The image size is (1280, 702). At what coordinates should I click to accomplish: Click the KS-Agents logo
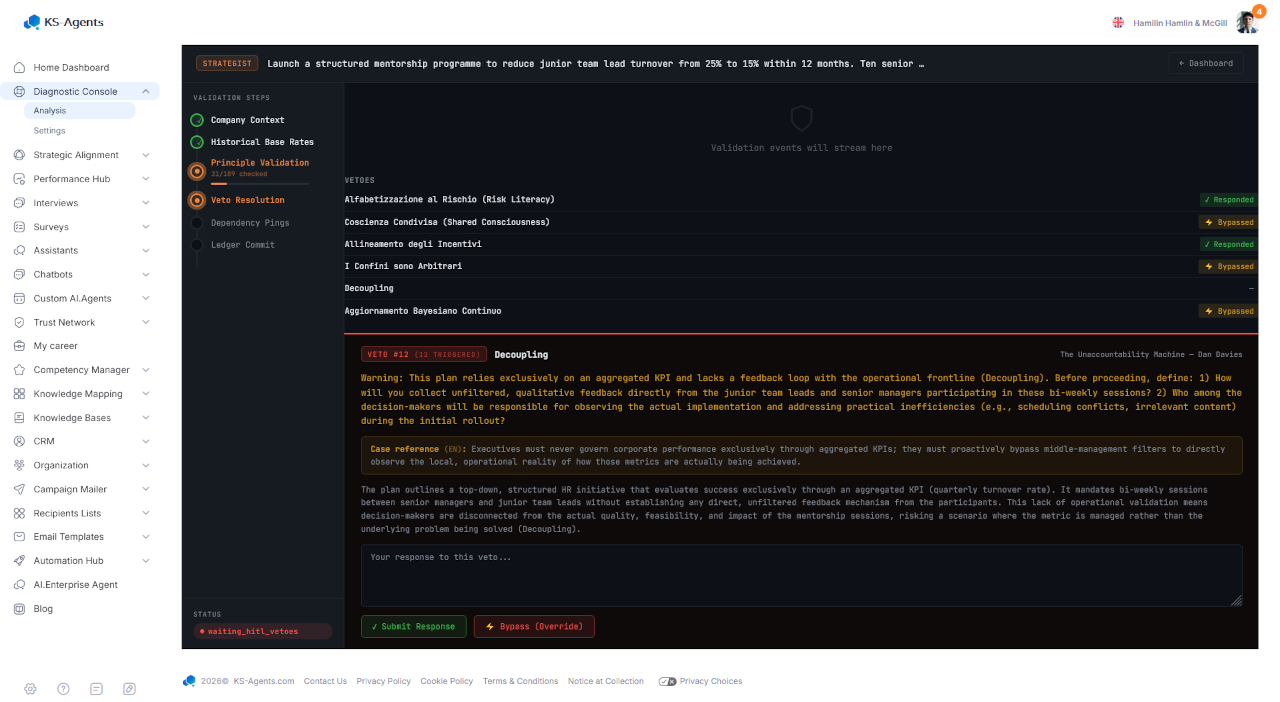64,22
